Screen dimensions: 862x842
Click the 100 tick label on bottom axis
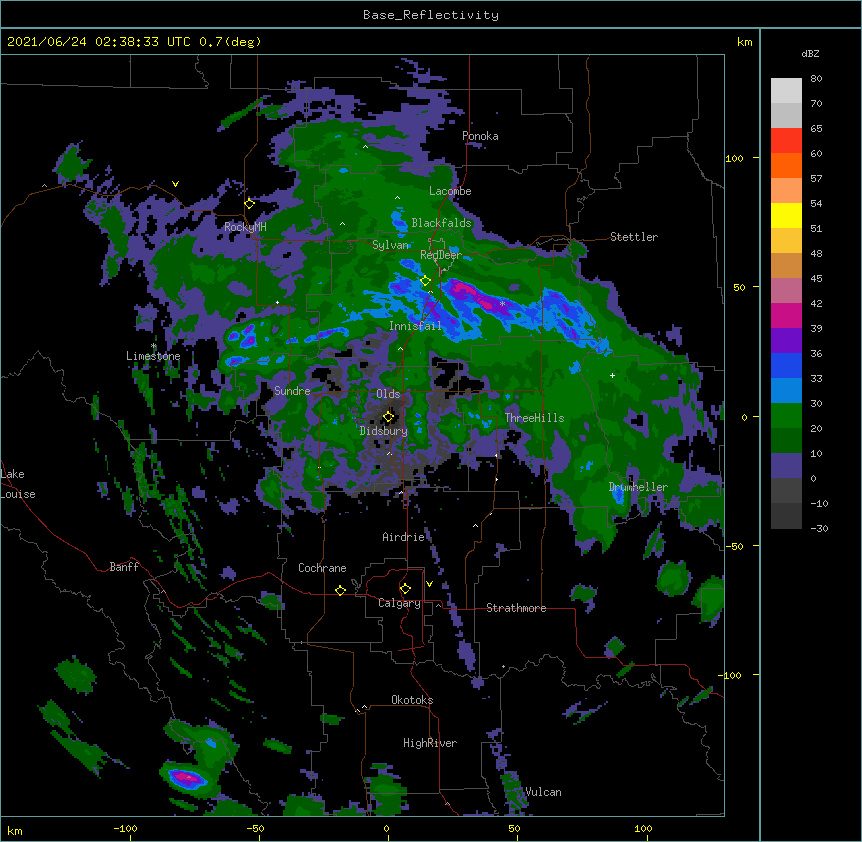pyautogui.click(x=643, y=828)
